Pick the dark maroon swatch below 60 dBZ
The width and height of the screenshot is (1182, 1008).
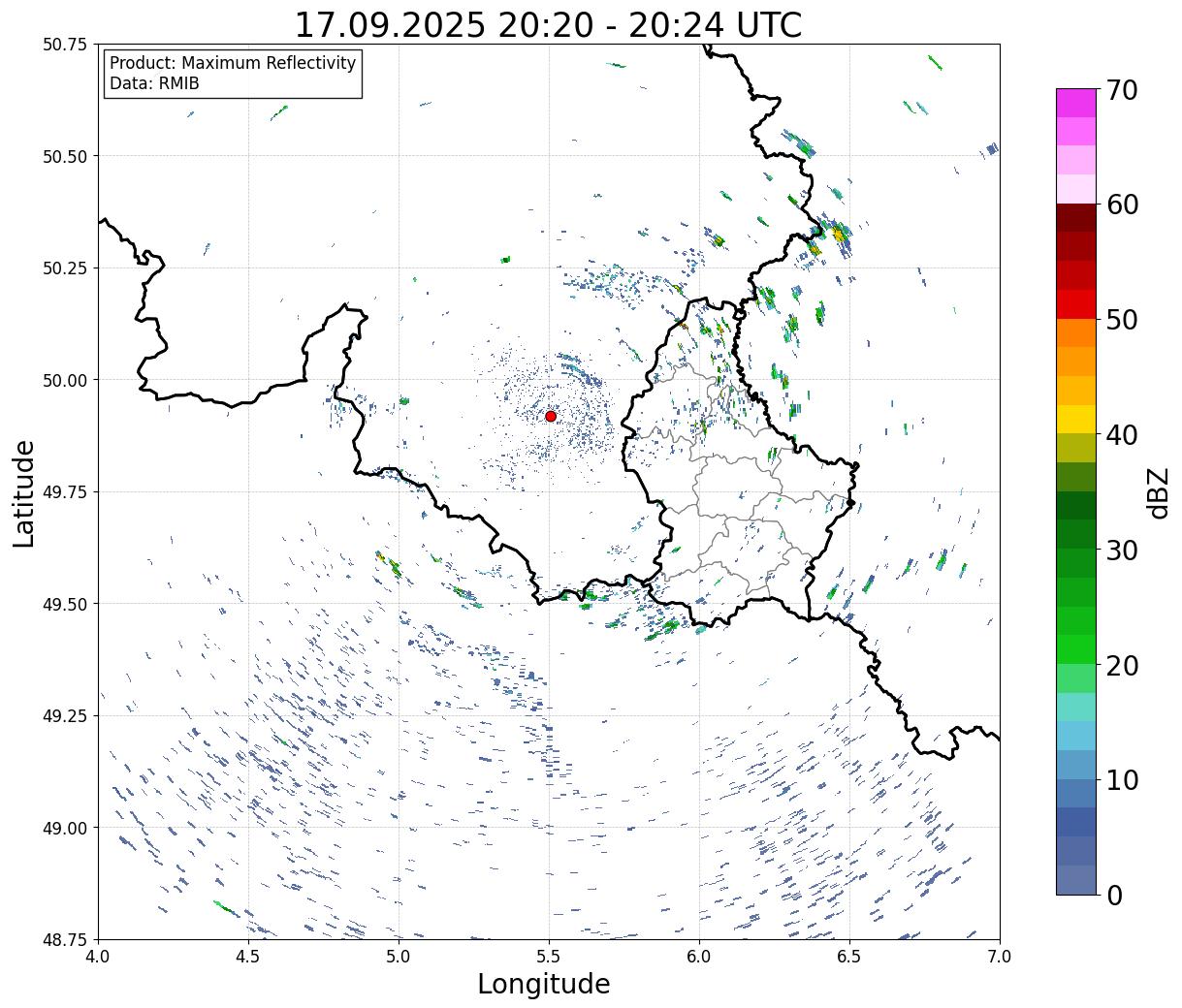pos(1076,218)
